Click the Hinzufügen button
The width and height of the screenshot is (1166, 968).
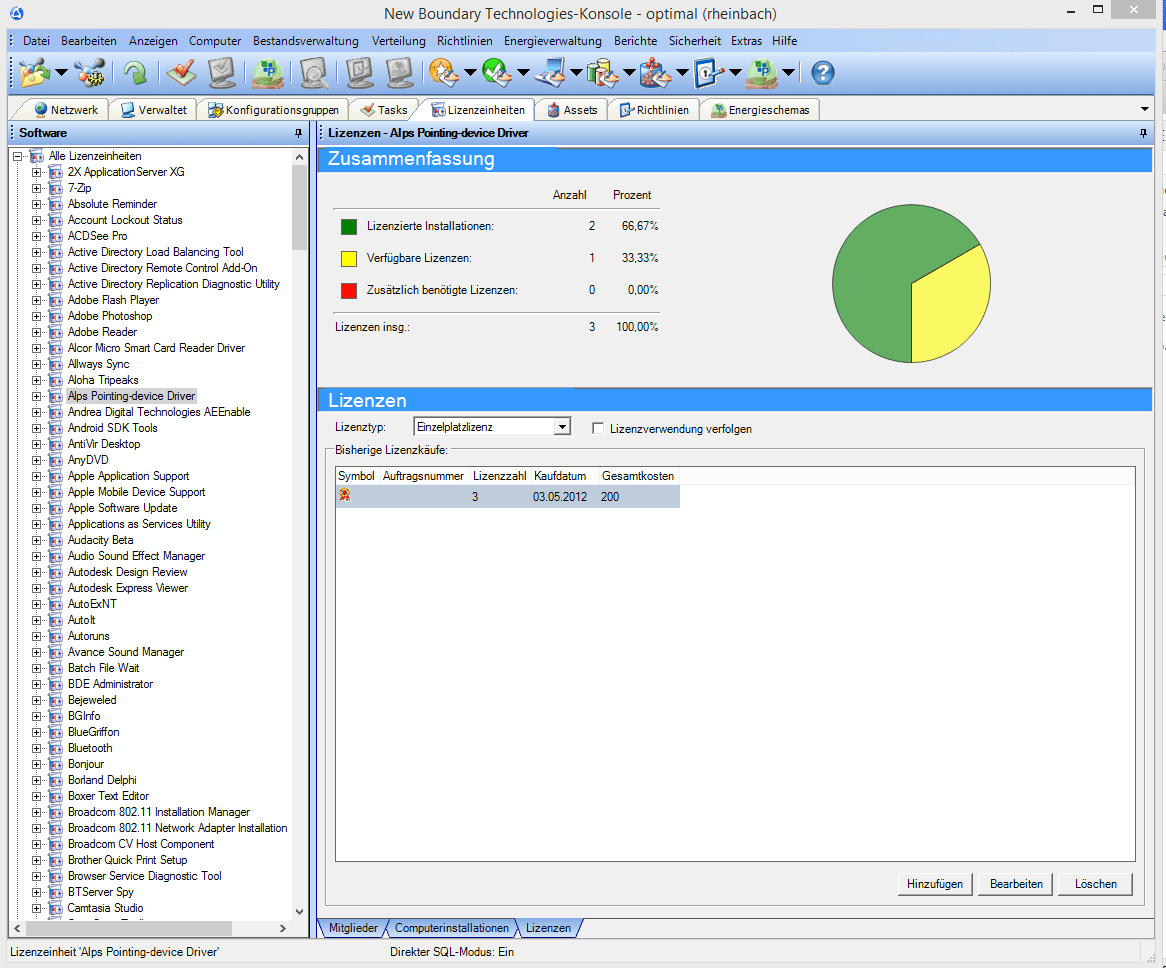click(x=934, y=884)
